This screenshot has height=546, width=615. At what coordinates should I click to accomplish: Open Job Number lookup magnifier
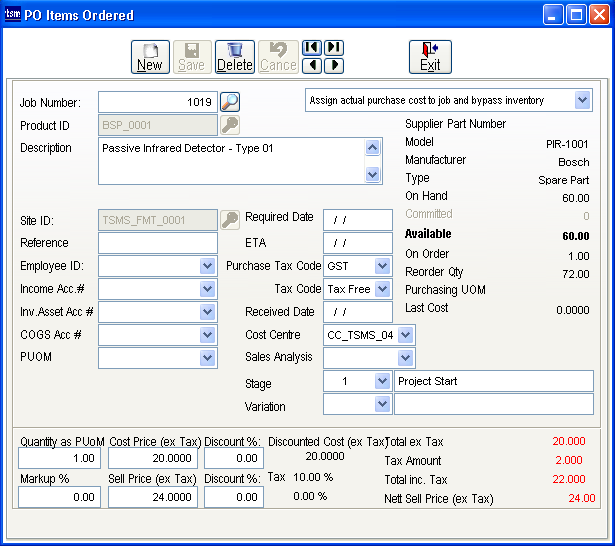230,101
